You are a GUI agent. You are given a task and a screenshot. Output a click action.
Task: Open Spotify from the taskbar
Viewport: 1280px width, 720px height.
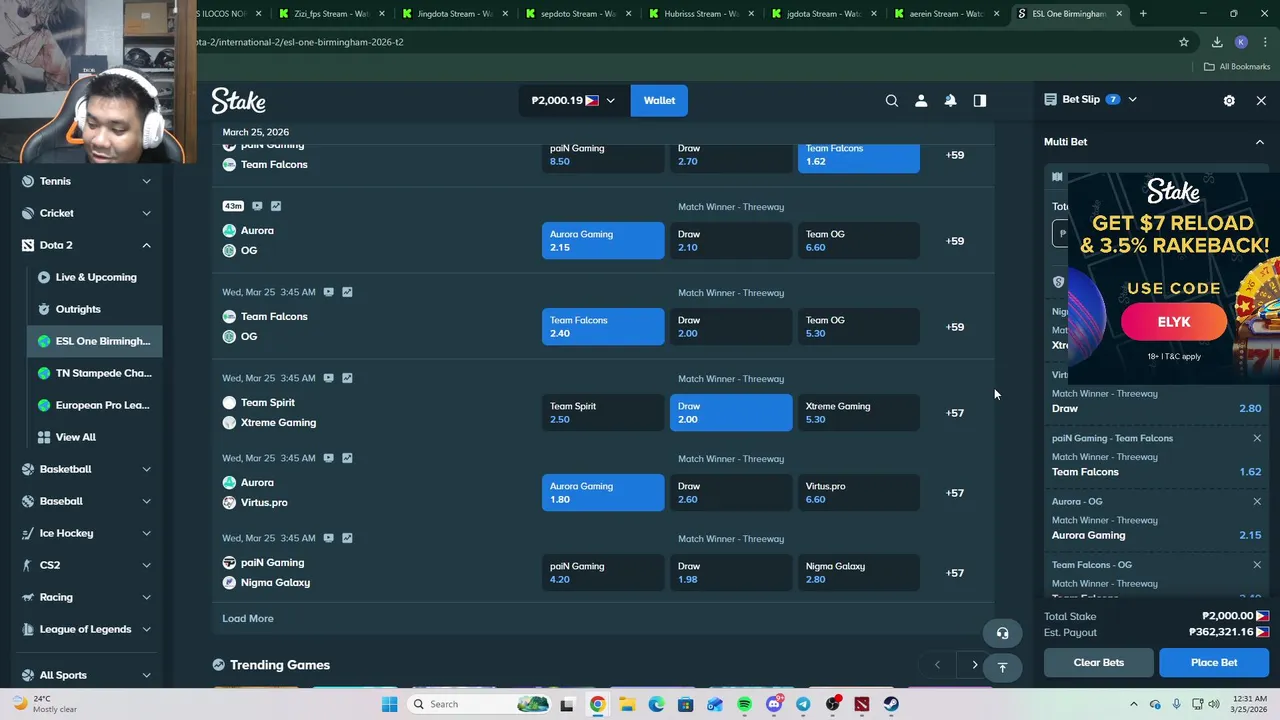coord(744,704)
